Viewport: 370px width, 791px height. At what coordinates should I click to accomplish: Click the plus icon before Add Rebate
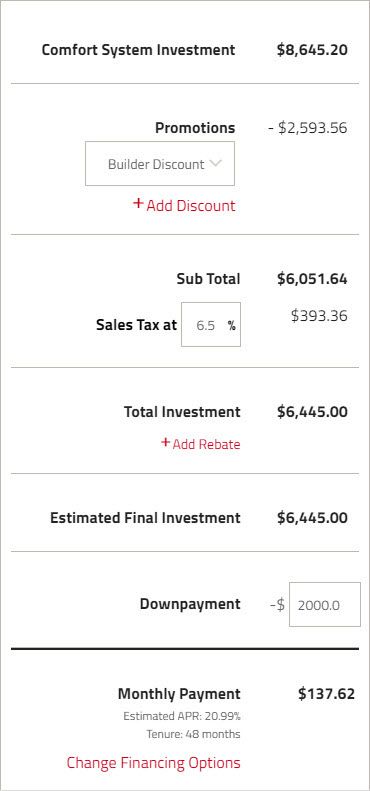point(165,442)
